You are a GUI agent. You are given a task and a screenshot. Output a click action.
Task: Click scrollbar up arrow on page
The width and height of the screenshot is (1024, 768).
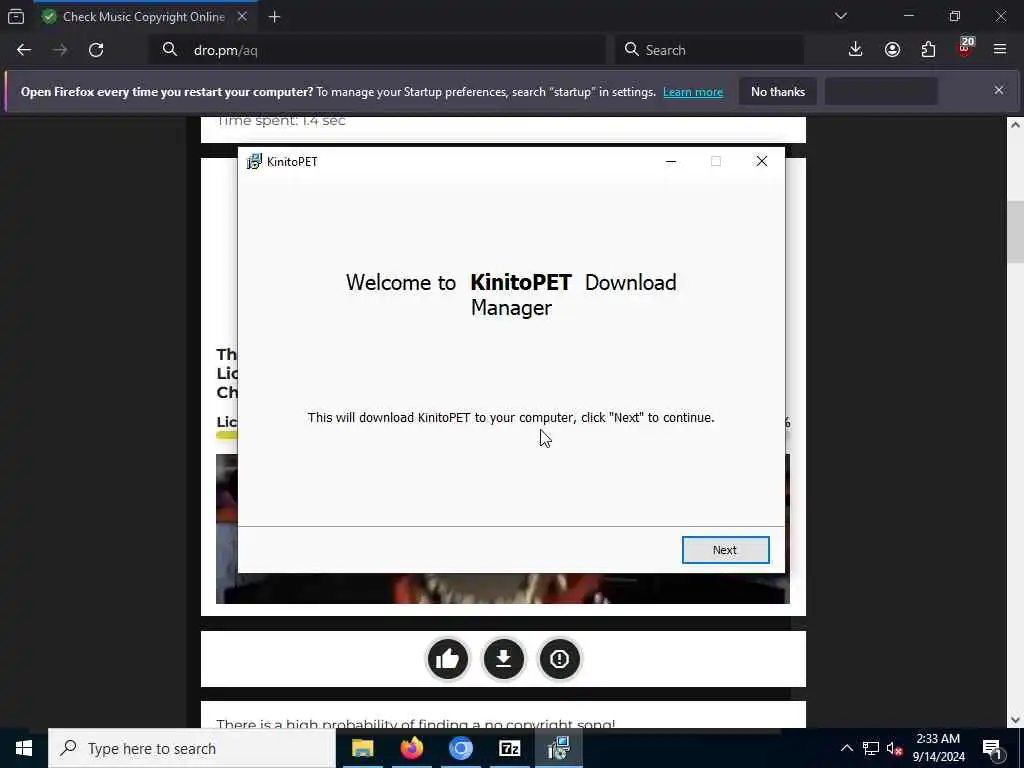click(1015, 125)
